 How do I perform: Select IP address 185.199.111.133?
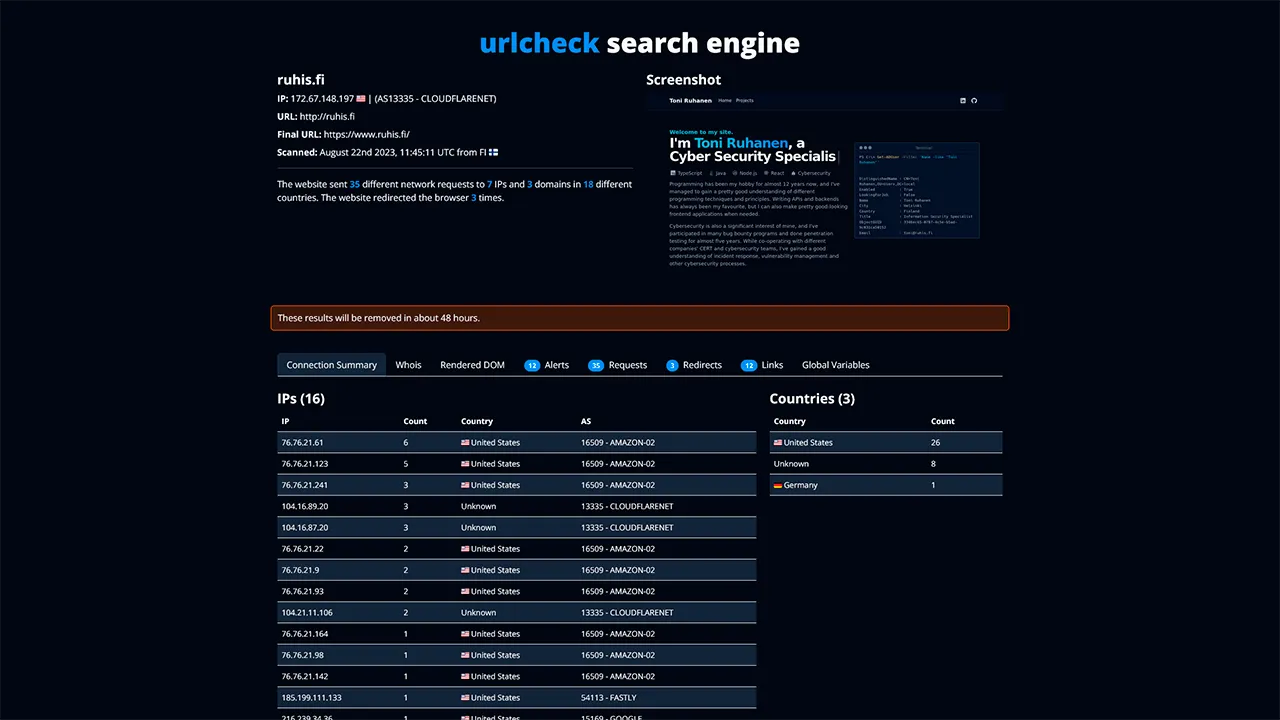click(311, 698)
